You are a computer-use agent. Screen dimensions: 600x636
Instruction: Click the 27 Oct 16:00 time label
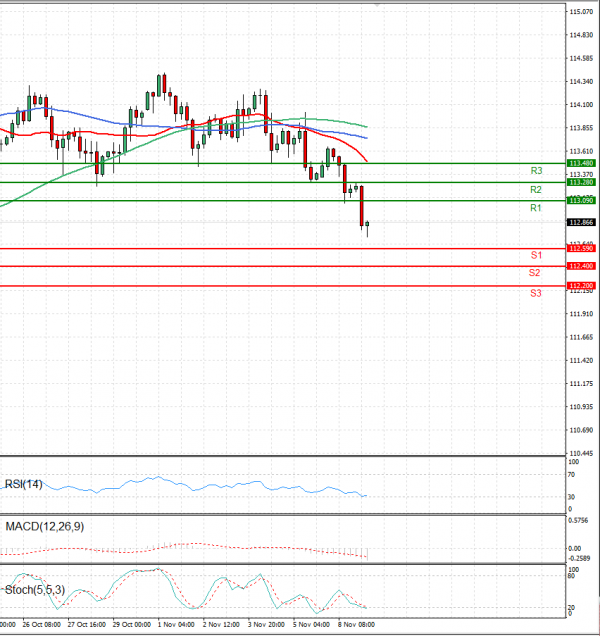click(x=86, y=625)
